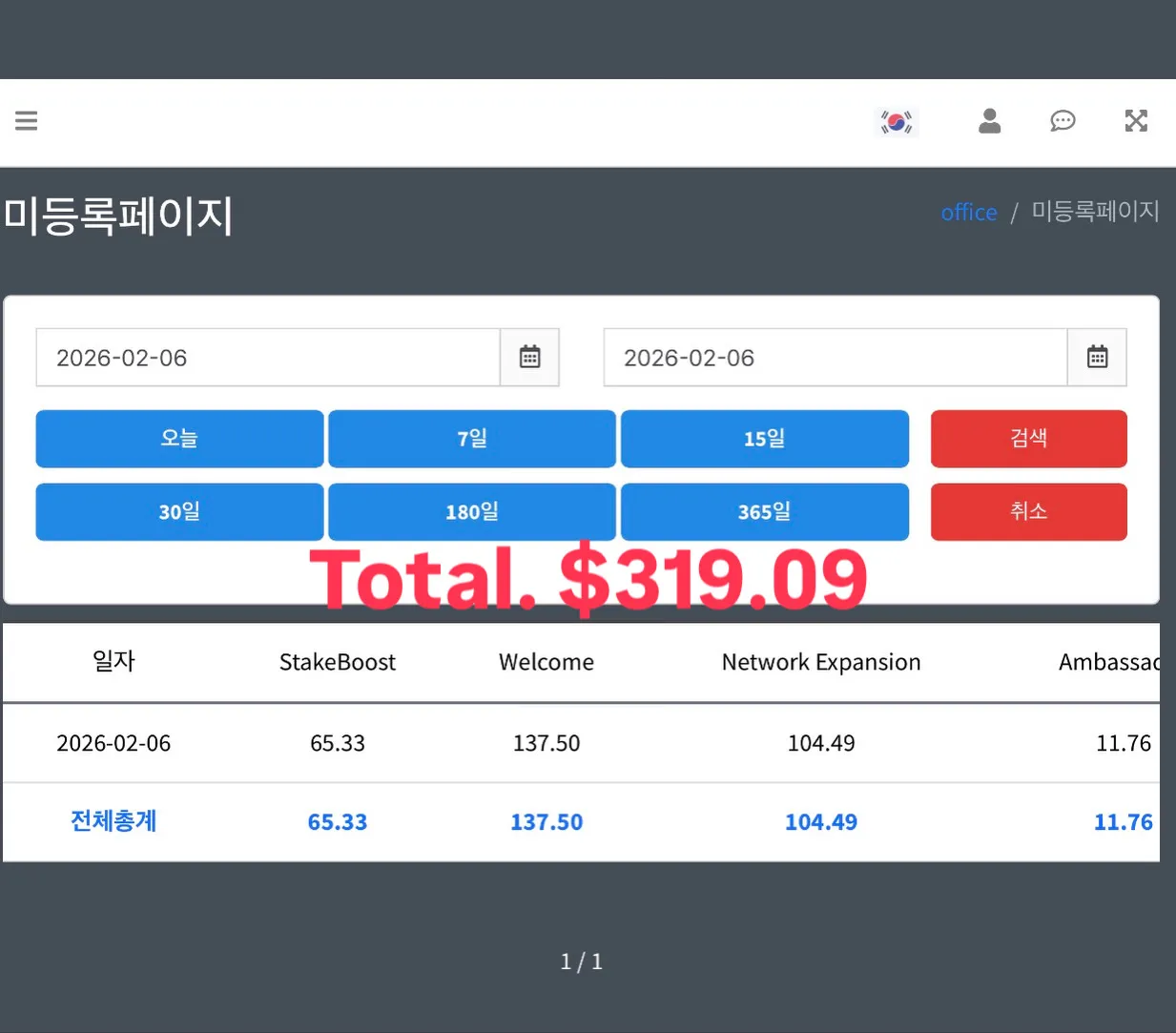Click the 전체총계 totals row label
The width and height of the screenshot is (1176, 1033).
[113, 821]
